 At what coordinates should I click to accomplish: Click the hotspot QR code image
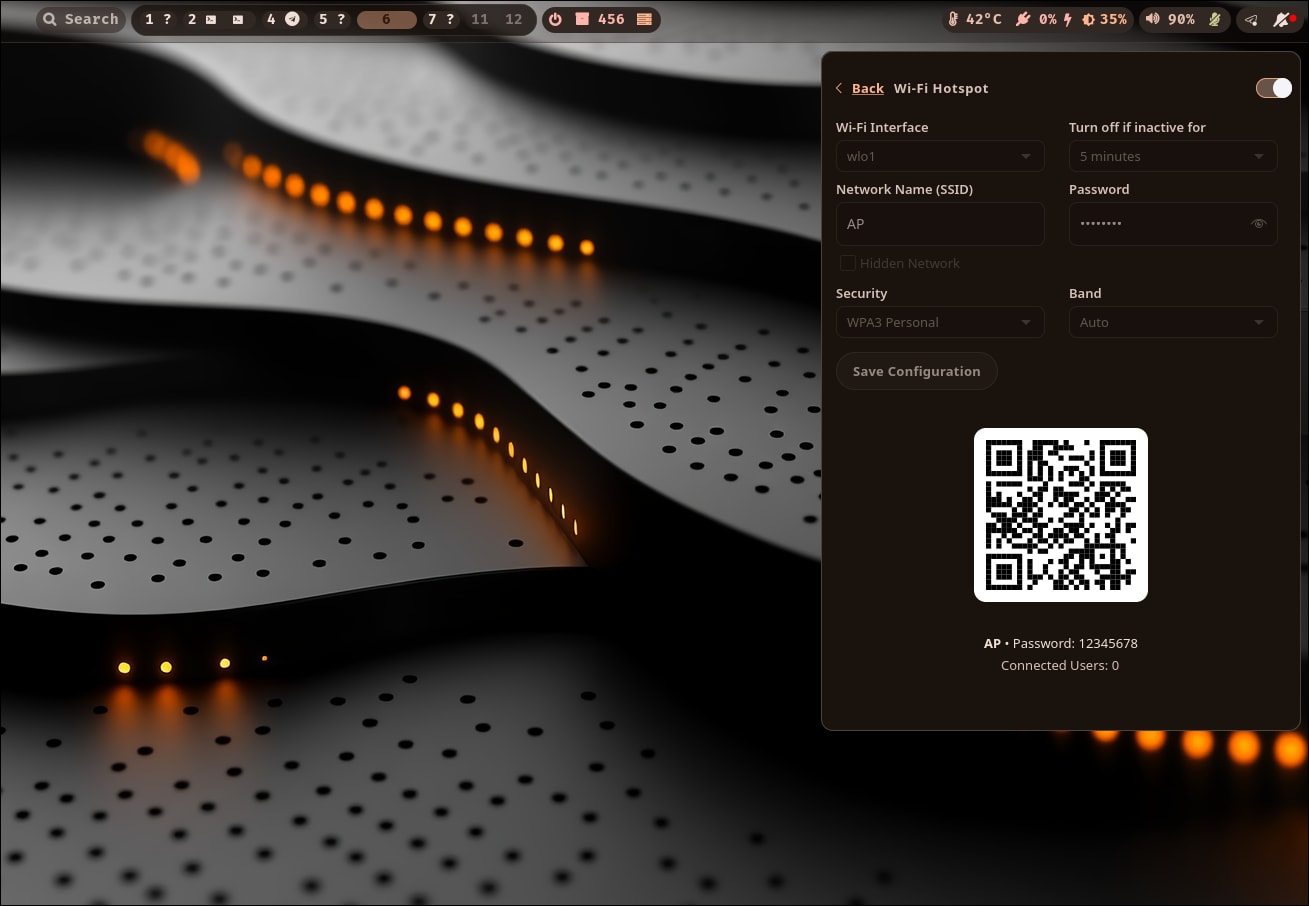(x=1061, y=515)
